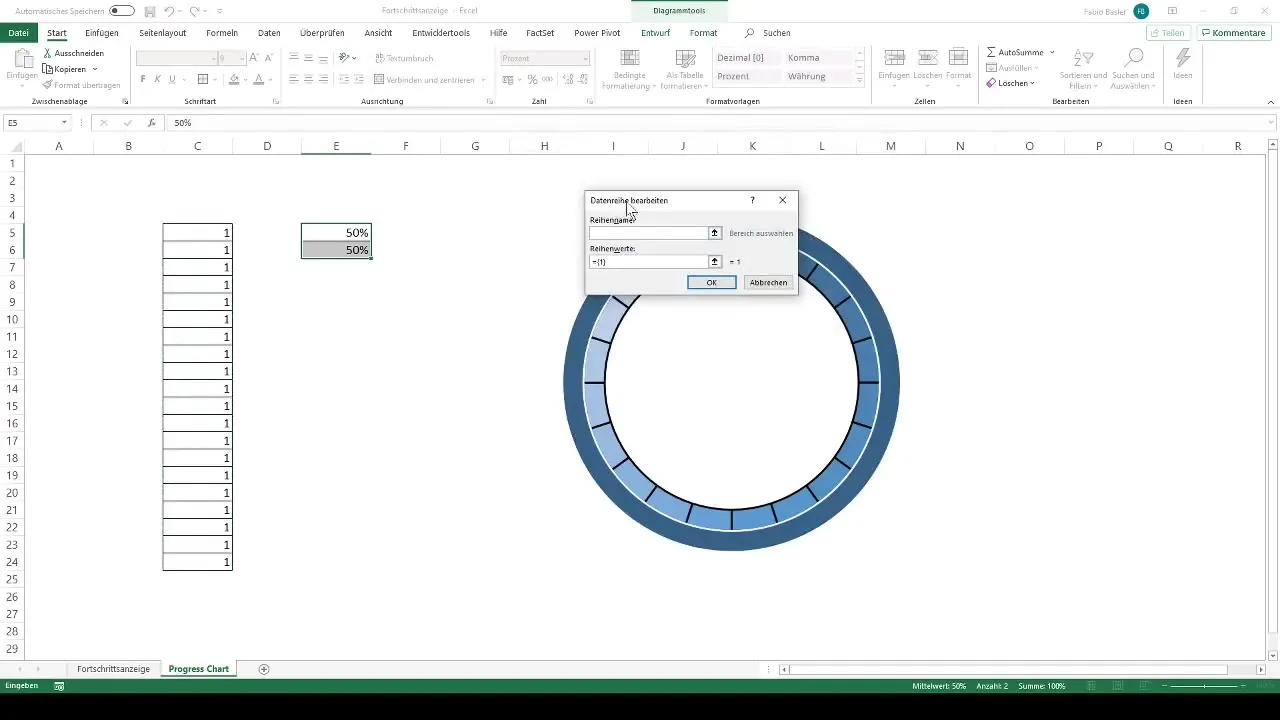Image resolution: width=1280 pixels, height=720 pixels.
Task: Click the Teilen button
Action: coord(1167,33)
